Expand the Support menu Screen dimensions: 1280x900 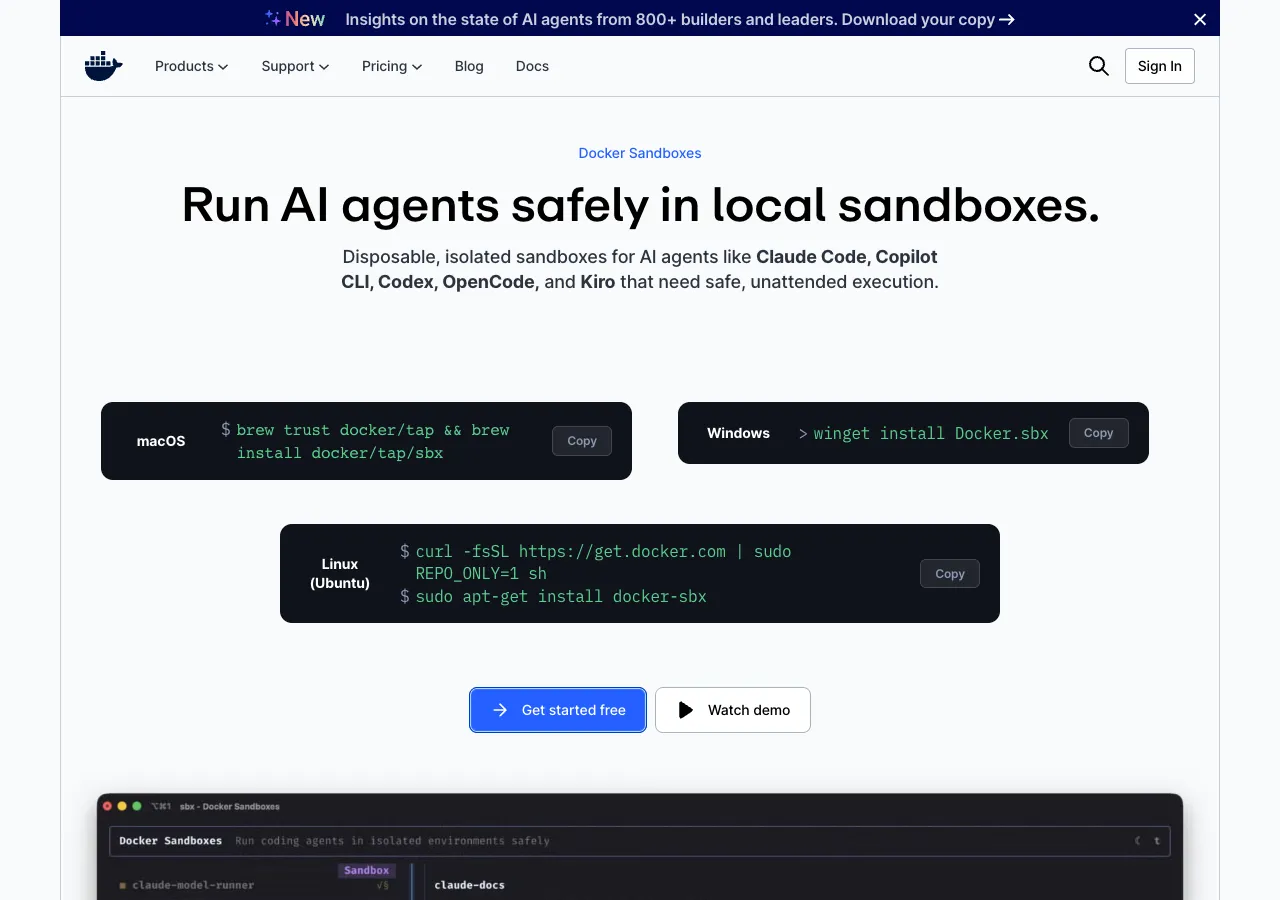coord(295,66)
